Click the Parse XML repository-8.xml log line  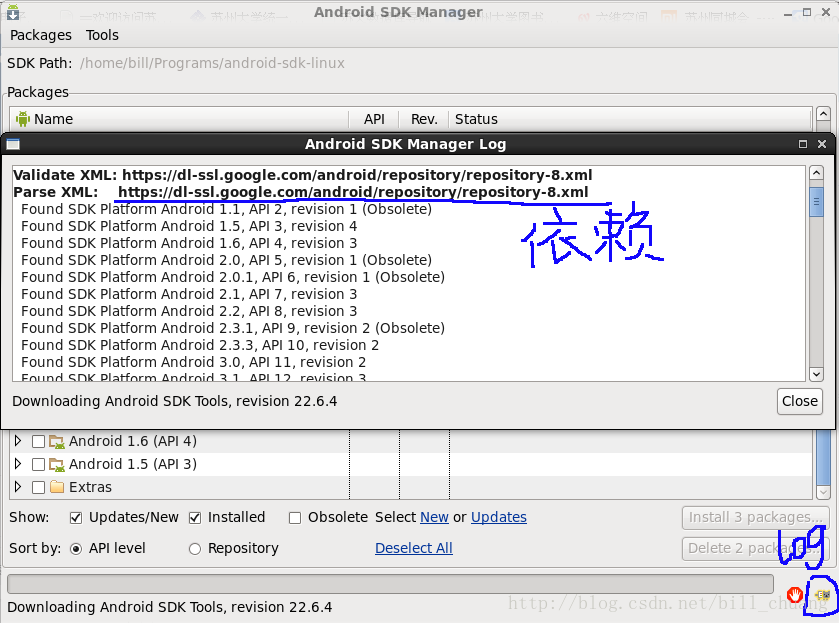301,192
